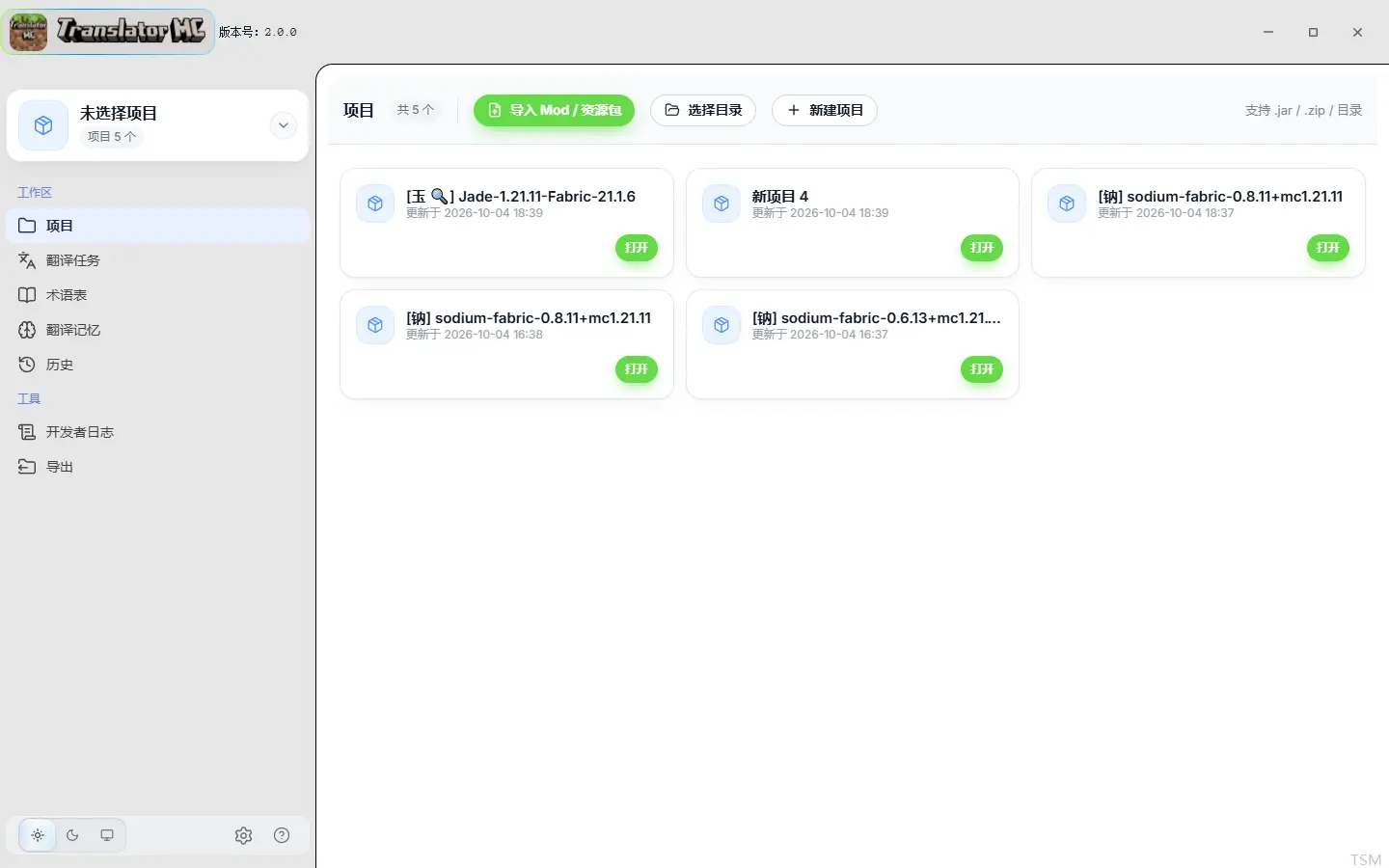
Task: Click the 更新于 2026-10-04 16:37 timestamp
Action: coord(820,335)
